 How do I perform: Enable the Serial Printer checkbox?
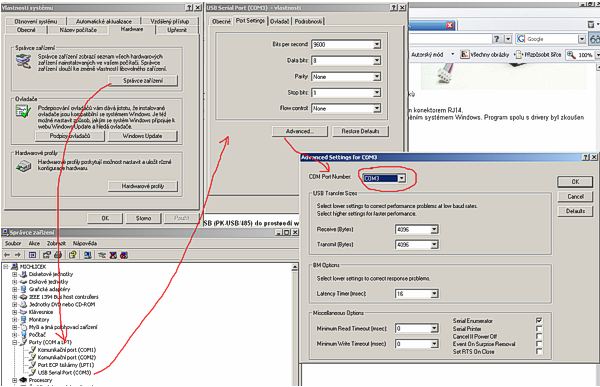click(539, 328)
